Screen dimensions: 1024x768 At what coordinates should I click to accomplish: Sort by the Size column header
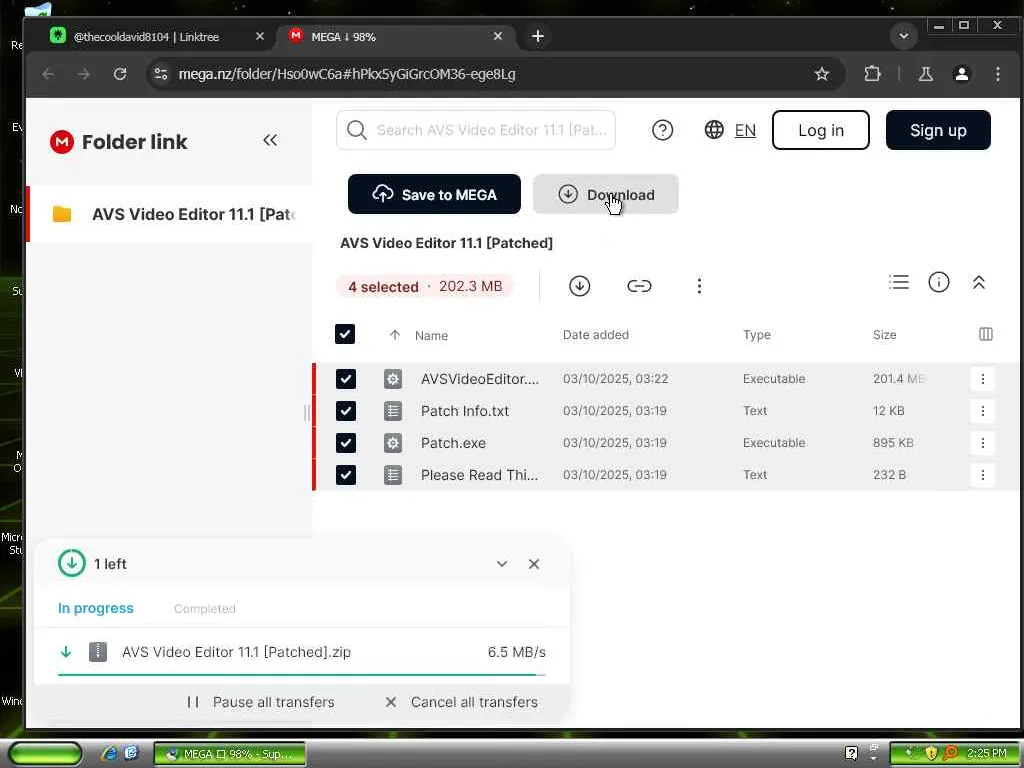[x=884, y=334]
